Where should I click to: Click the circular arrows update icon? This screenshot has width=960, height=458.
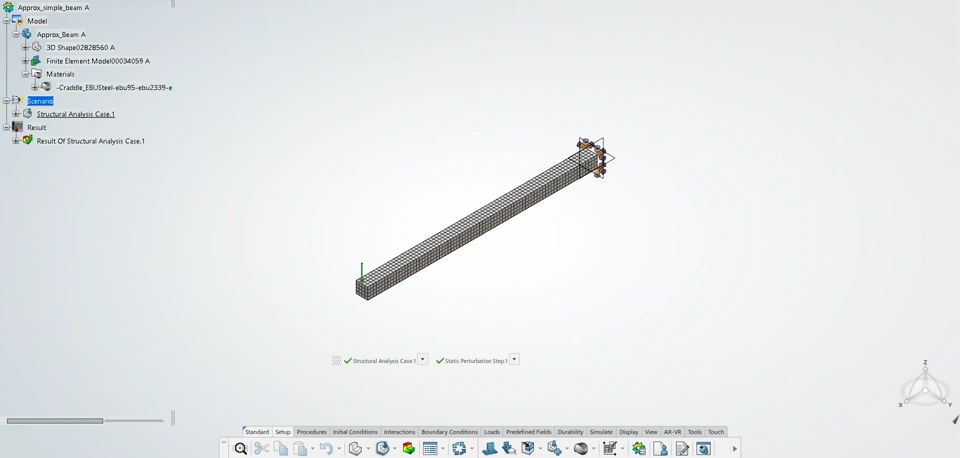[x=459, y=449]
